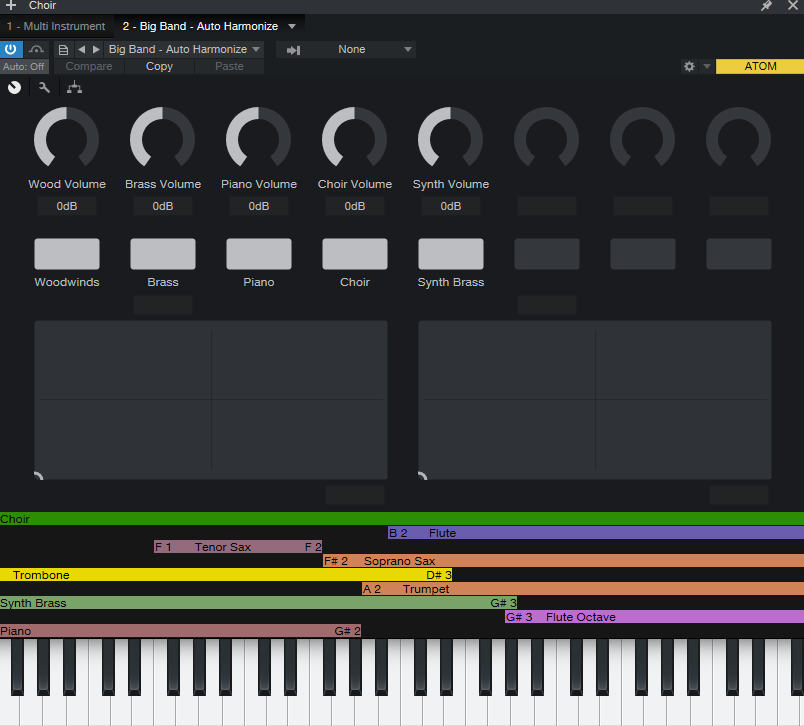
Task: Toggle the Piano macro button
Action: pos(258,254)
